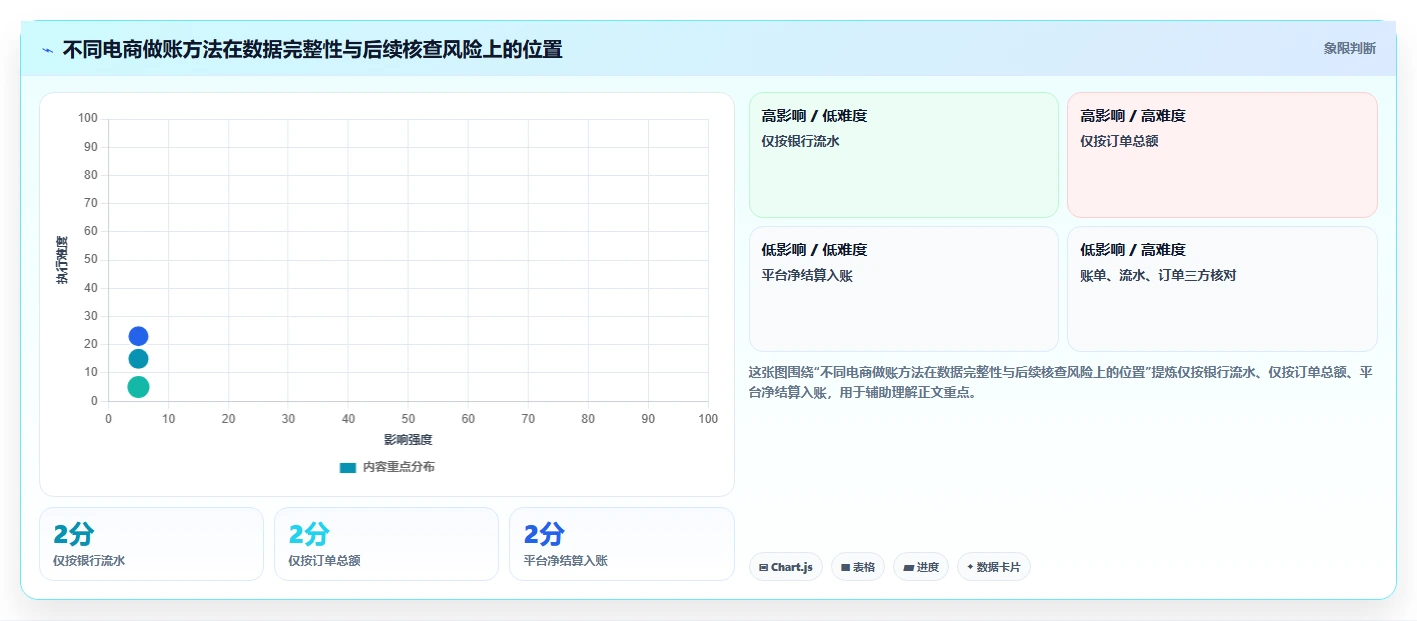
Task: Click the 50 tick on the y-axis
Action: tap(91, 259)
